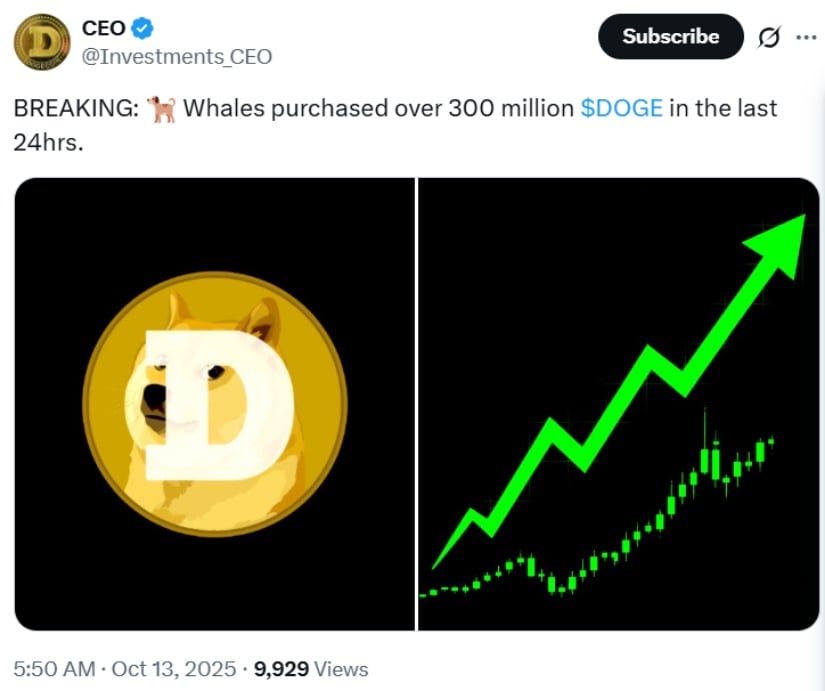Image resolution: width=825 pixels, height=691 pixels.
Task: Follow the $DOGE cashtag link
Action: [x=621, y=109]
